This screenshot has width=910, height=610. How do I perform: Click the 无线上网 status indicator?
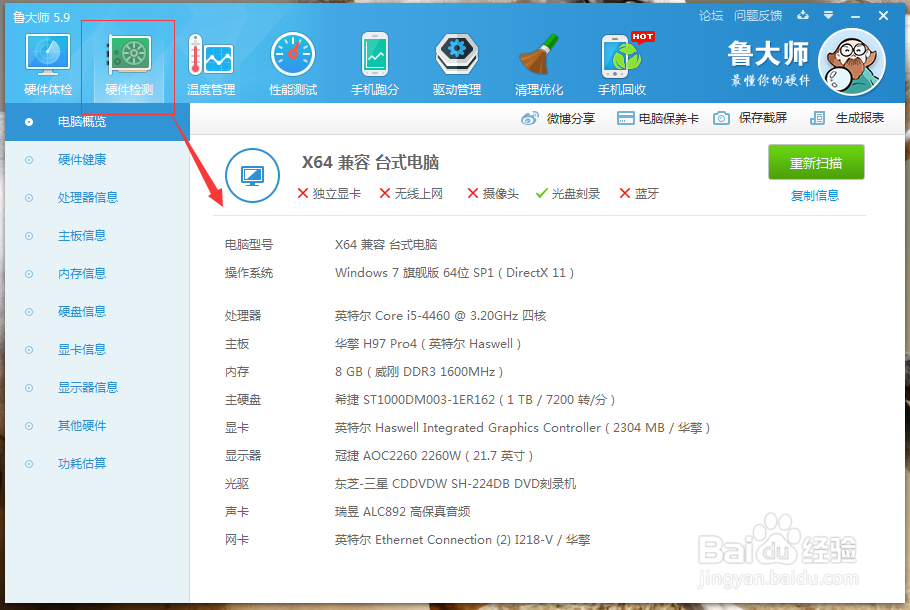[411, 193]
